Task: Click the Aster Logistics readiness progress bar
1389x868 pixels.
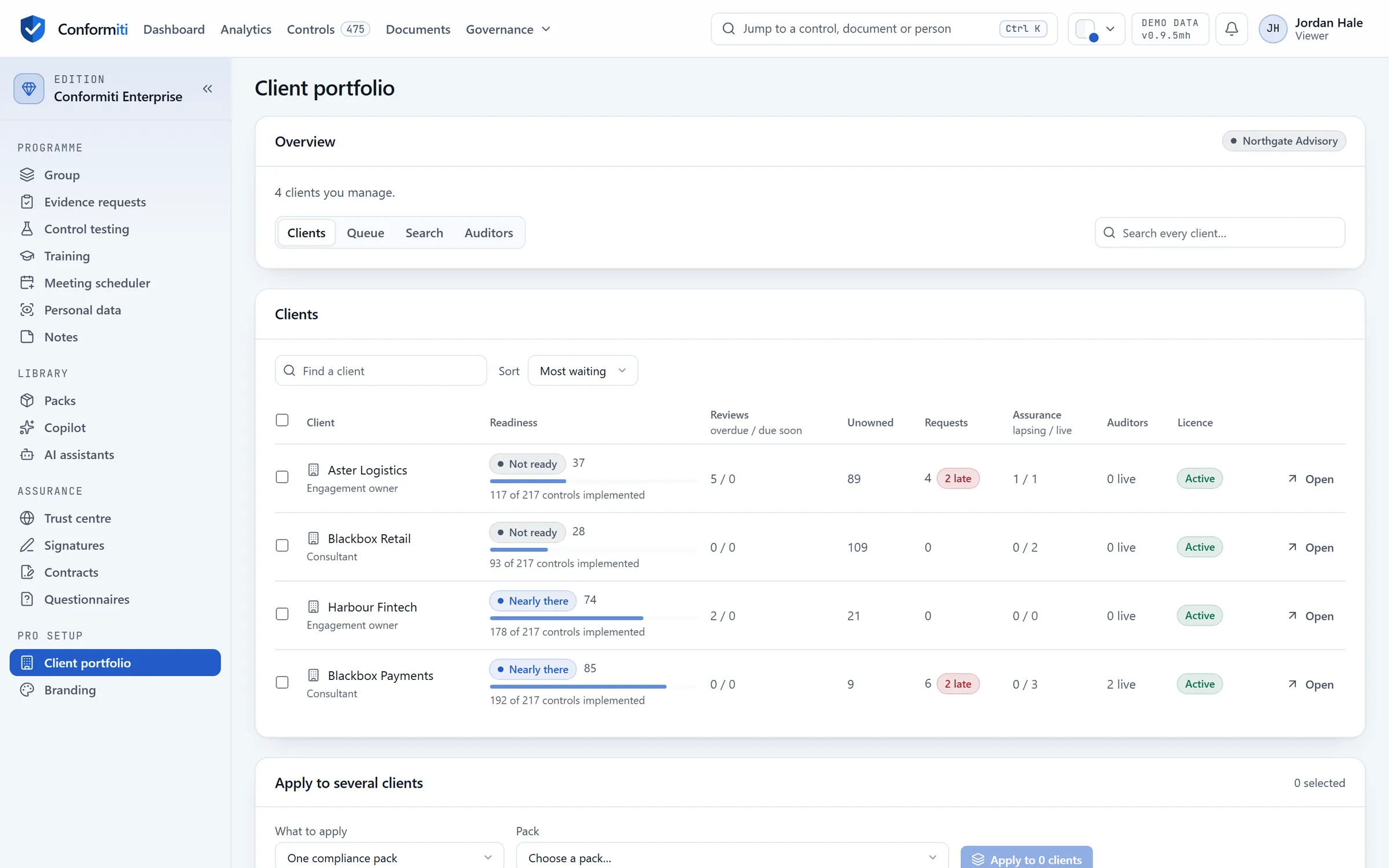Action: tap(593, 481)
